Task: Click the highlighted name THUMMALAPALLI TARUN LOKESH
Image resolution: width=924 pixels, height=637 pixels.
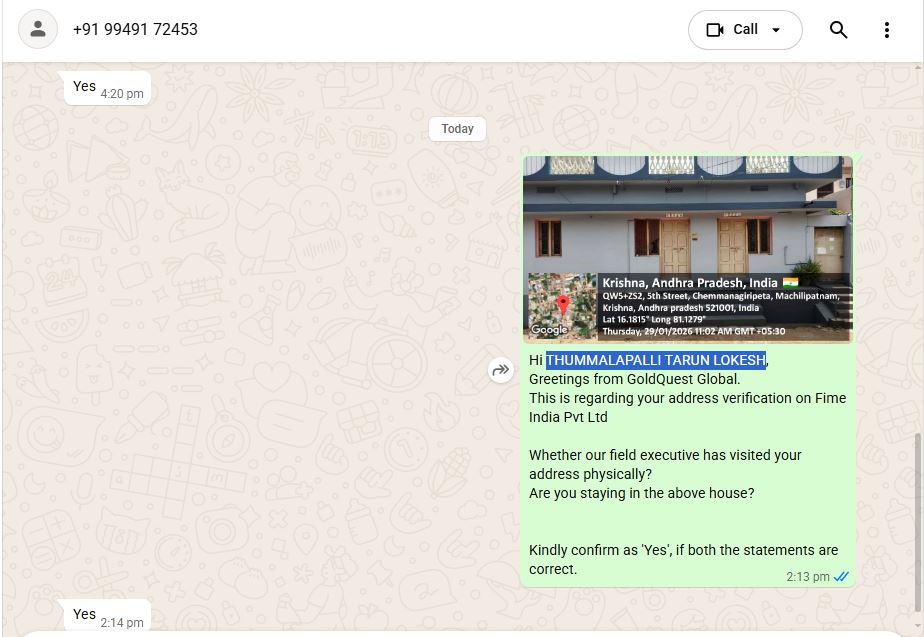Action: tap(655, 360)
